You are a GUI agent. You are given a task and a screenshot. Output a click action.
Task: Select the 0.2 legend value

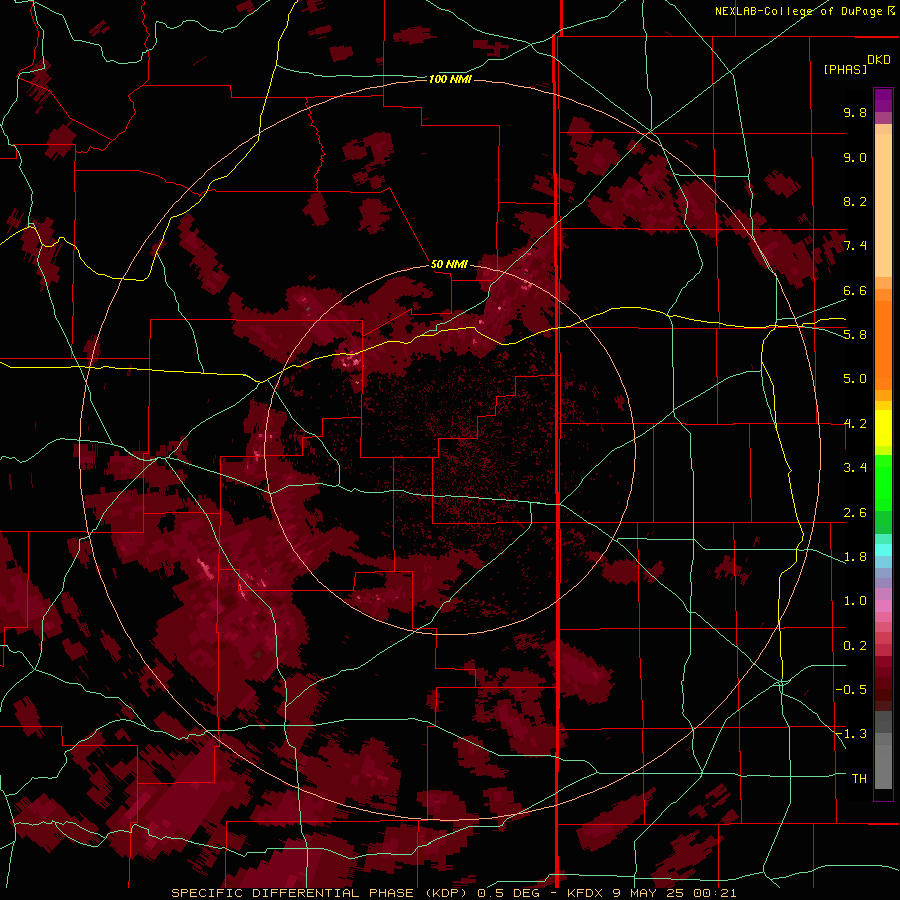coord(855,646)
